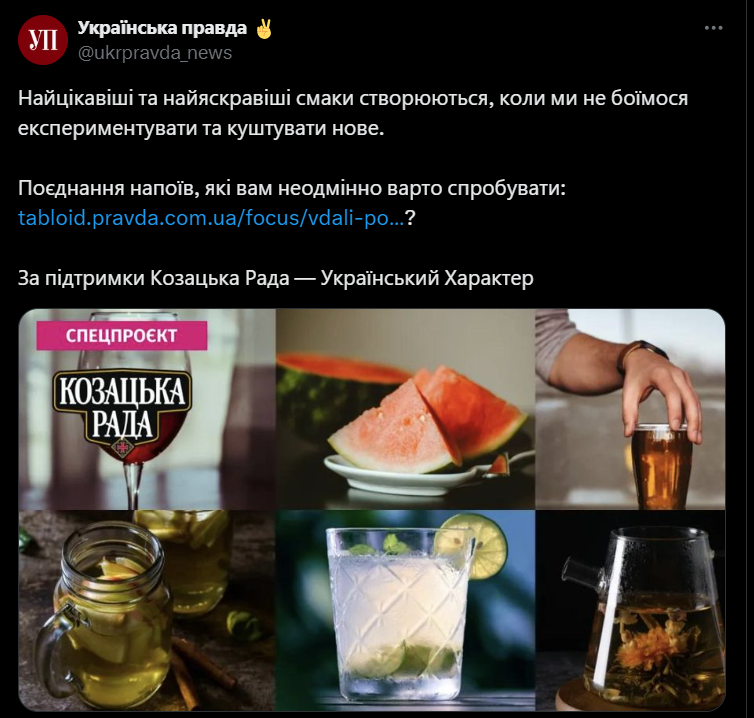The width and height of the screenshot is (754, 718).
Task: View the watermelon slices photo
Action: (x=405, y=409)
